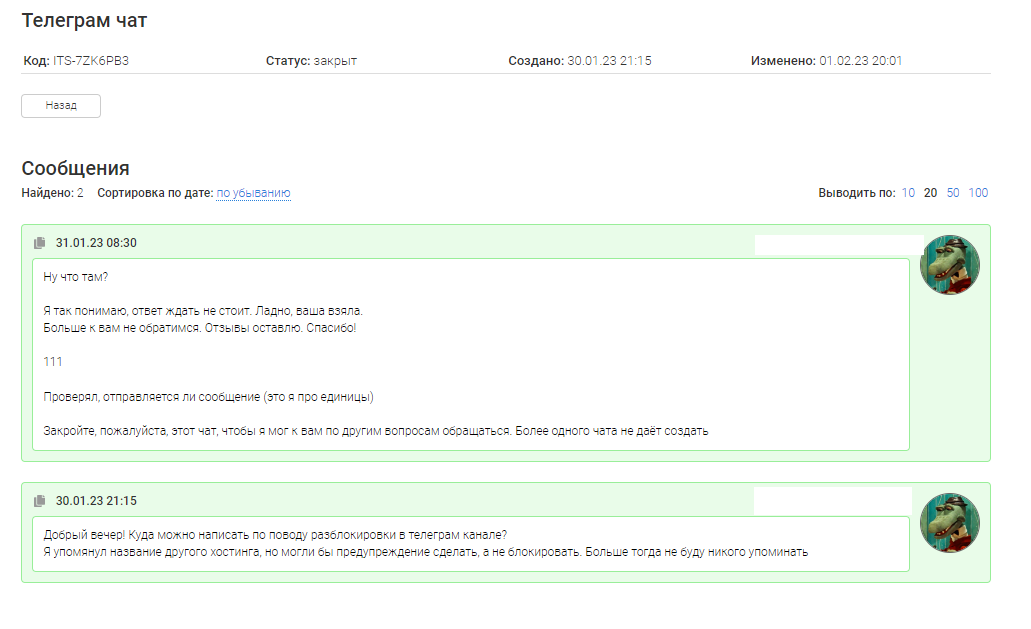Copy icon of message 31.01.23 08:30
This screenshot has height=629, width=1031.
coord(39,243)
